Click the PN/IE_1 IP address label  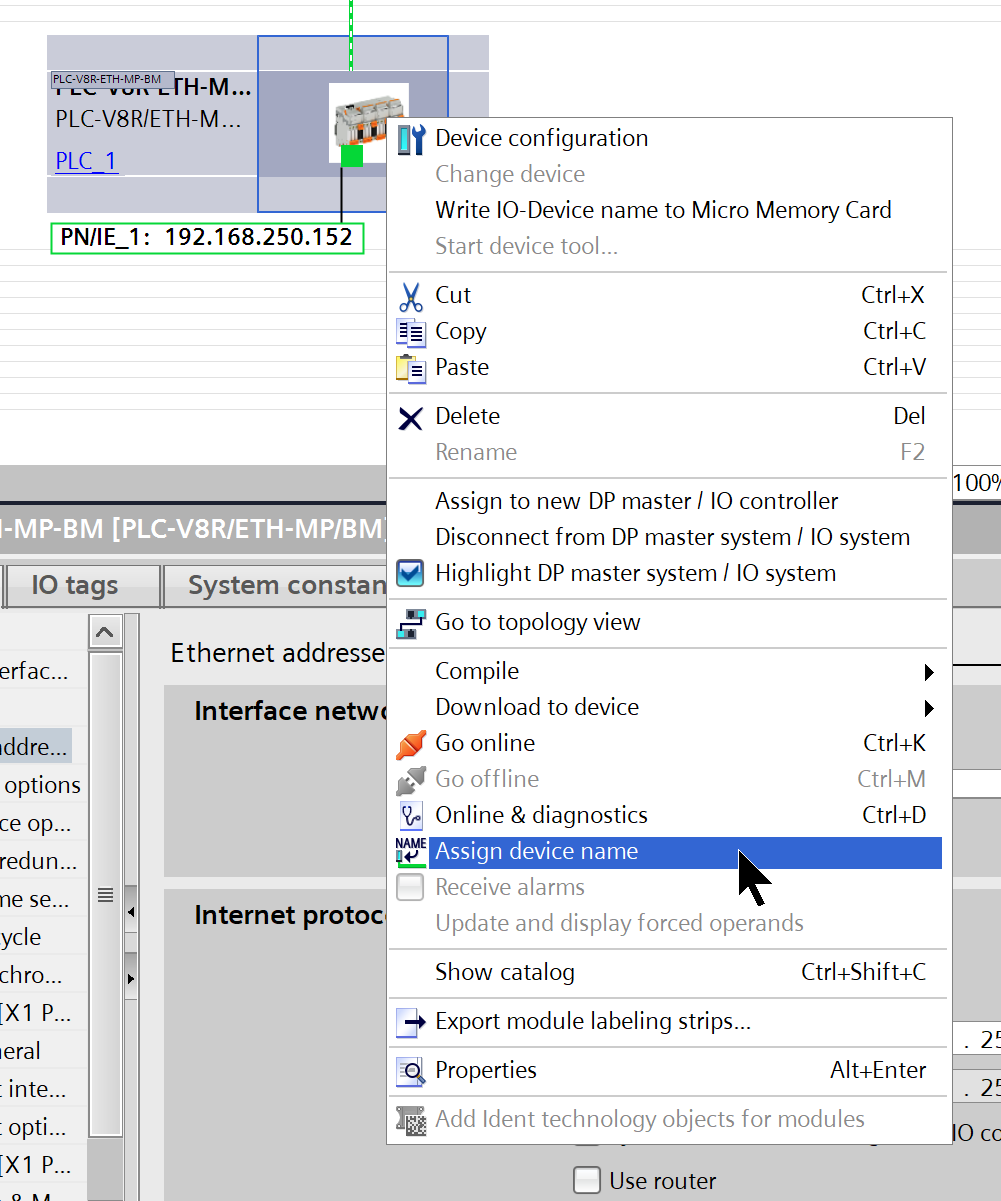(207, 238)
